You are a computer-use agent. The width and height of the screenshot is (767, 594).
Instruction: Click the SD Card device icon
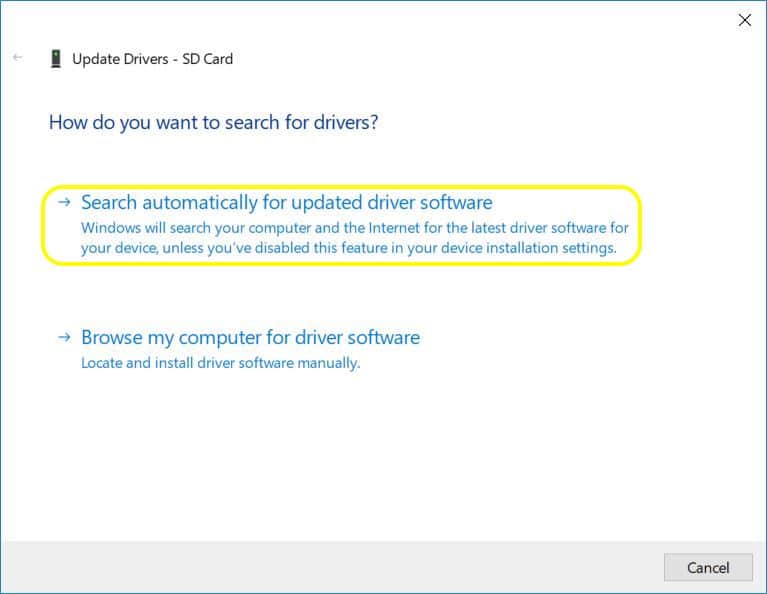55,59
